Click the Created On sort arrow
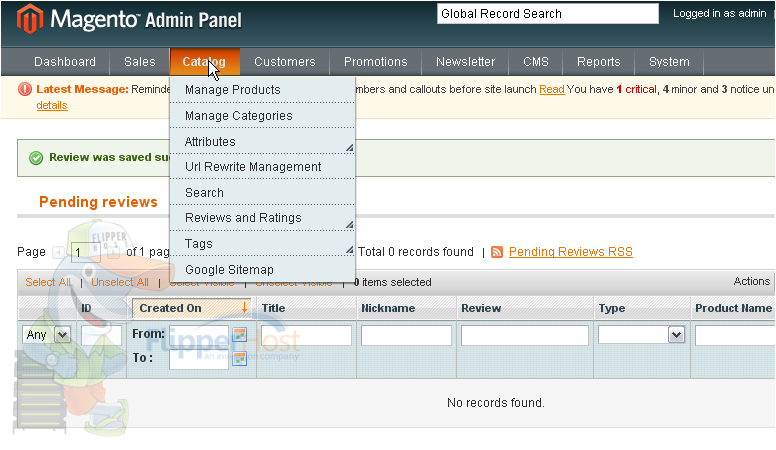This screenshot has height=450, width=776. pyautogui.click(x=244, y=307)
